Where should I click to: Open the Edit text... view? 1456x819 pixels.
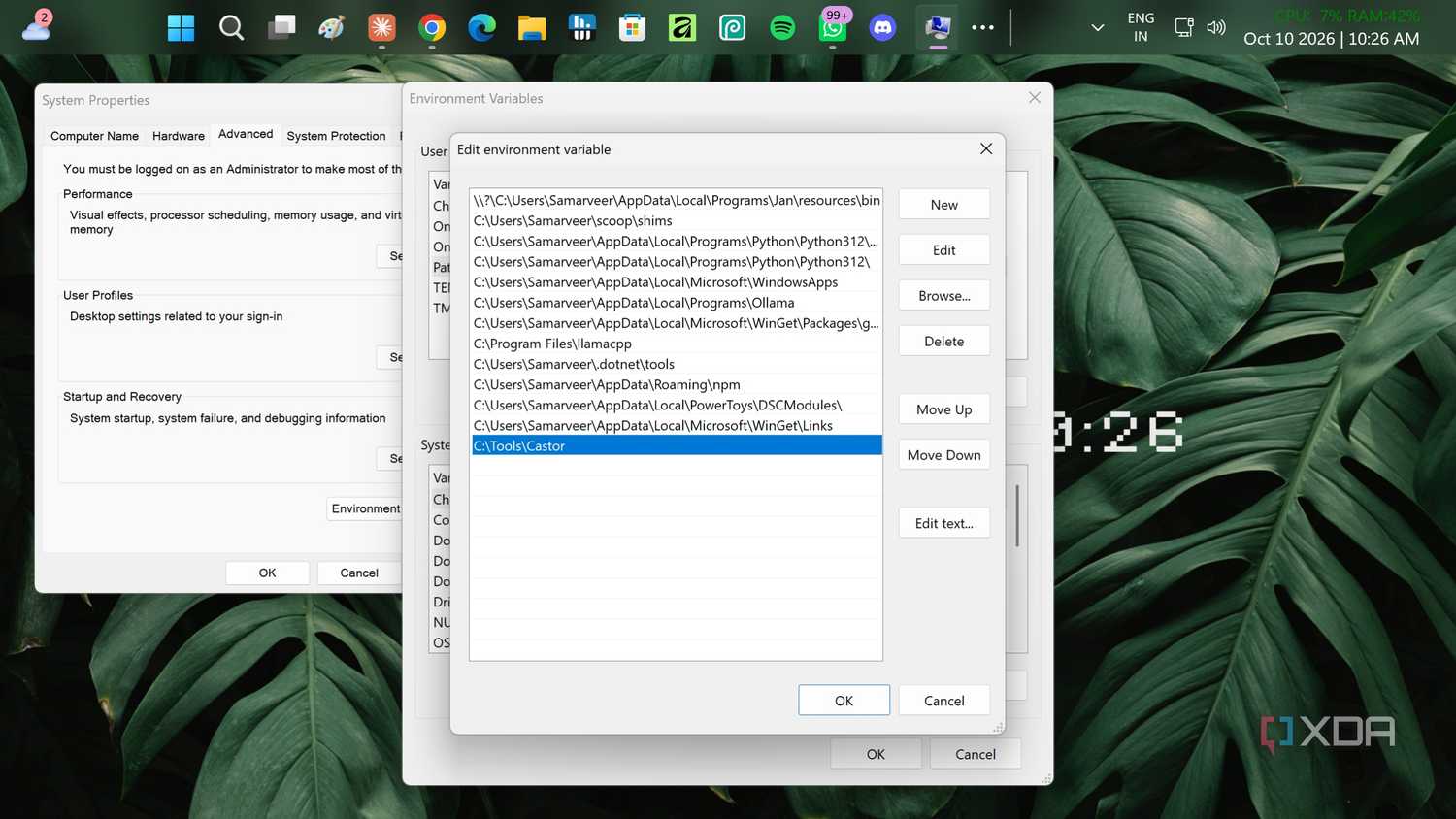(944, 523)
